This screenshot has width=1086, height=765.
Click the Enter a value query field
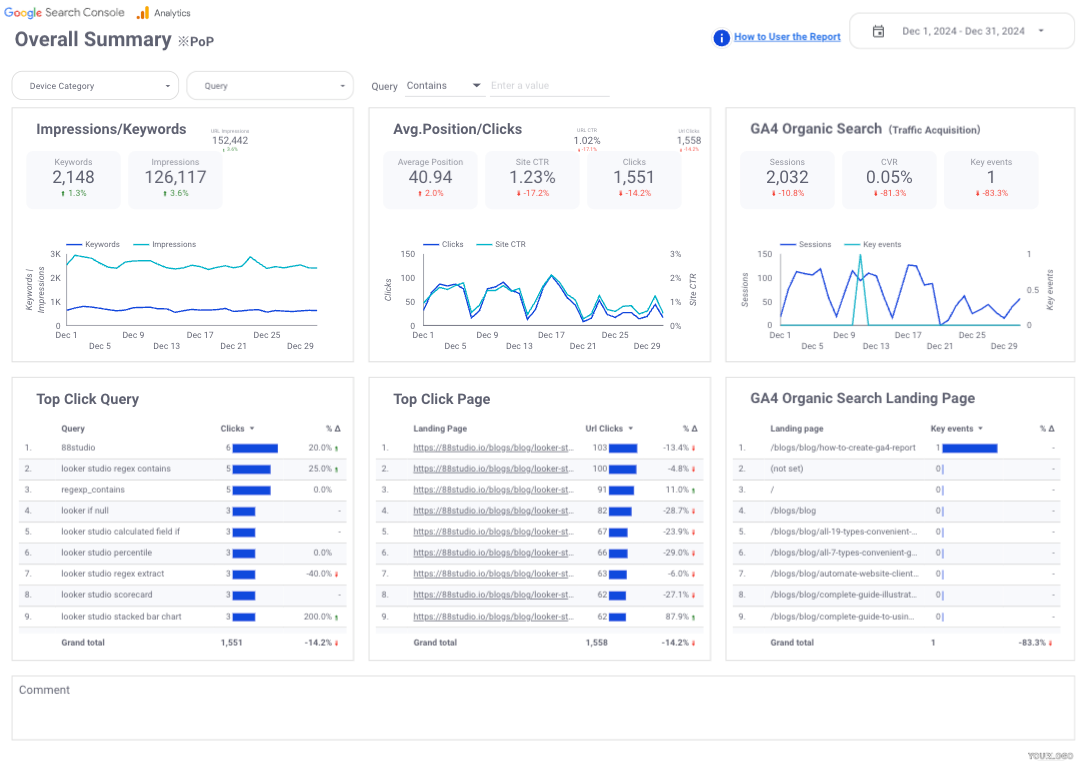[549, 86]
